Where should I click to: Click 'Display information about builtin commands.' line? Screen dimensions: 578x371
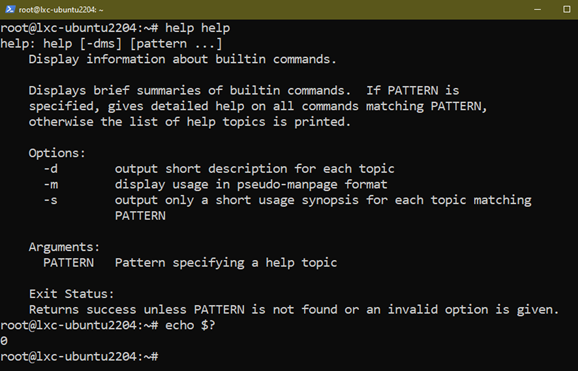182,59
